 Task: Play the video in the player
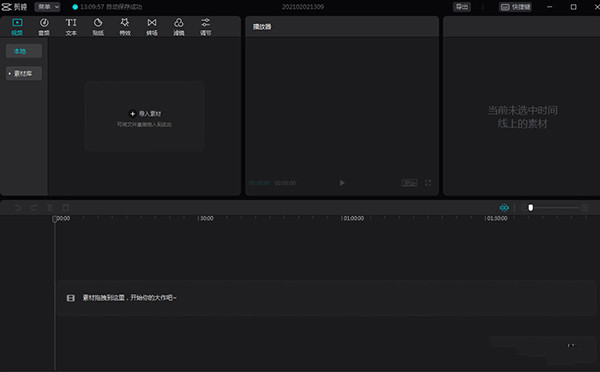[x=342, y=183]
